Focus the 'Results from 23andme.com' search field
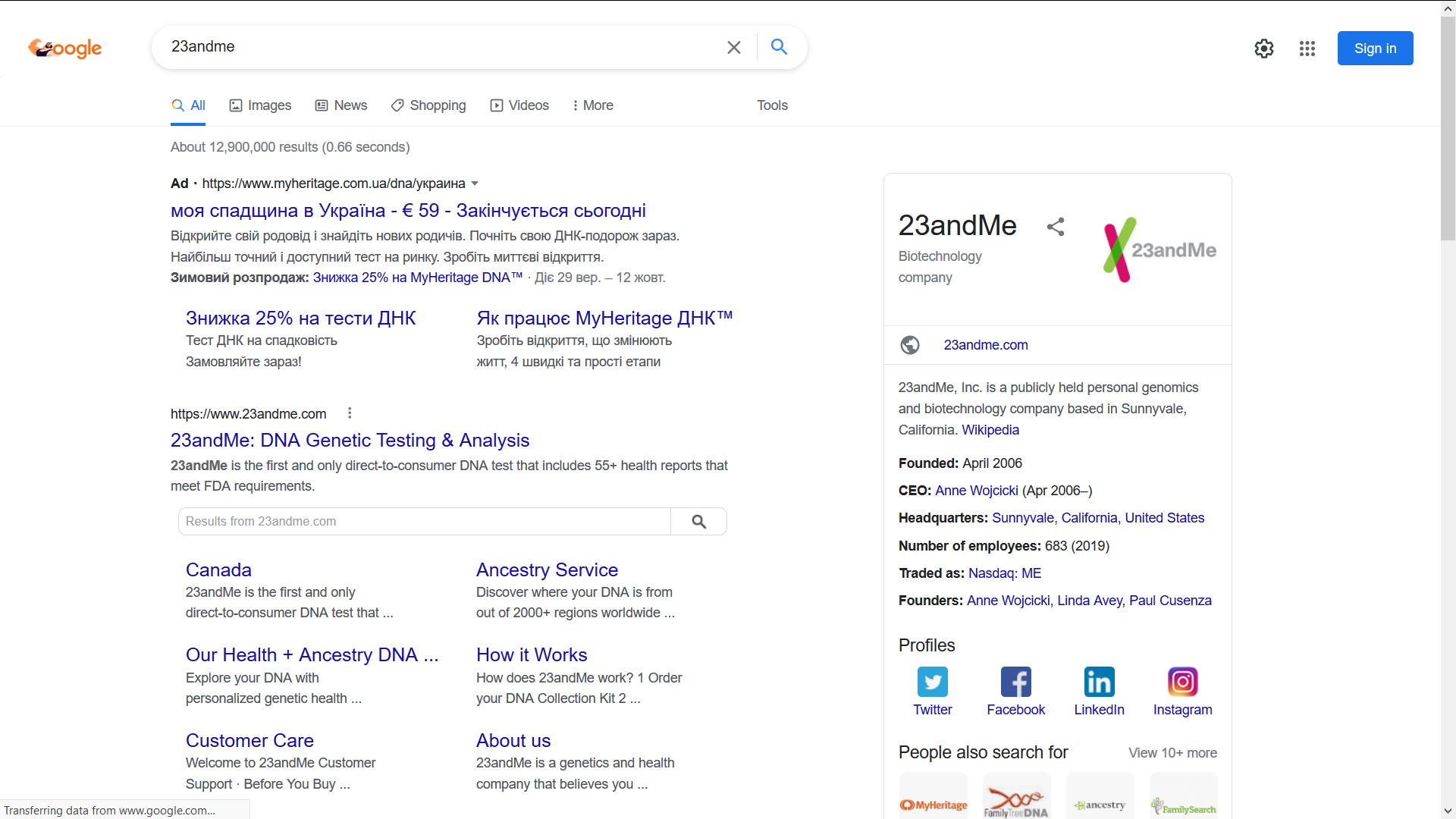This screenshot has width=1456, height=819. tap(425, 521)
